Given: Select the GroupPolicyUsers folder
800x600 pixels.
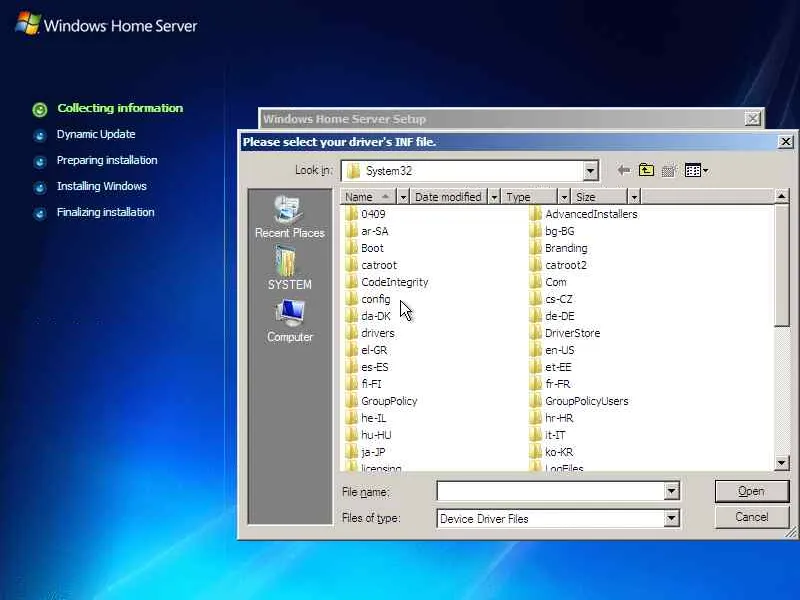Looking at the screenshot, I should [580, 401].
